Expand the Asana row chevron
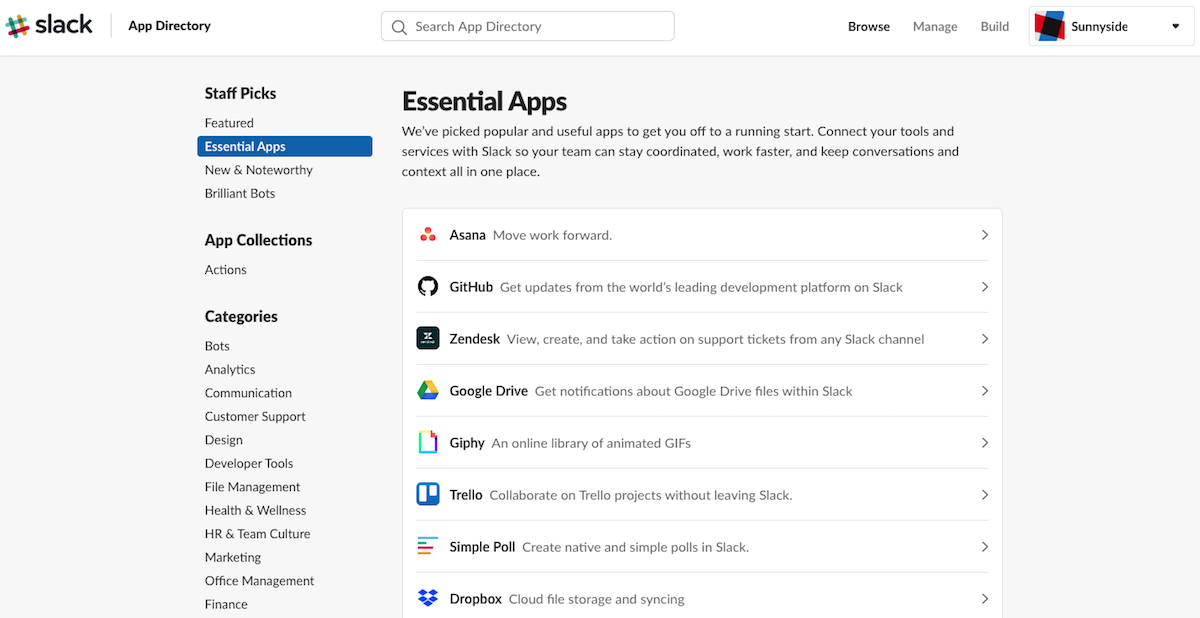Screen dimensions: 1200x618 click(984, 235)
